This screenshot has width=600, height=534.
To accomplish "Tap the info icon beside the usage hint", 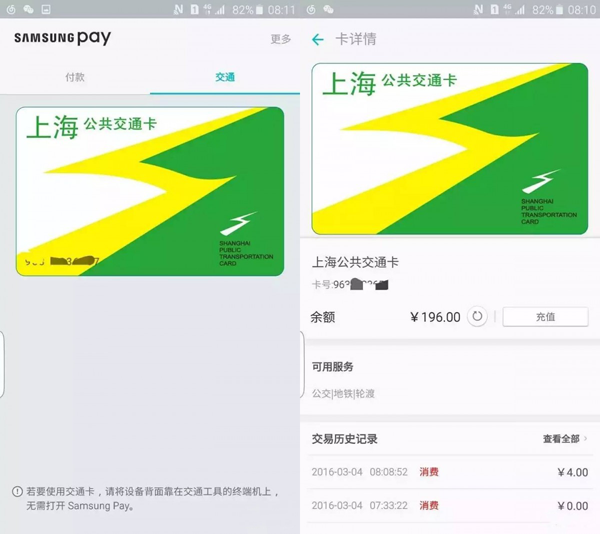I will 17,492.
